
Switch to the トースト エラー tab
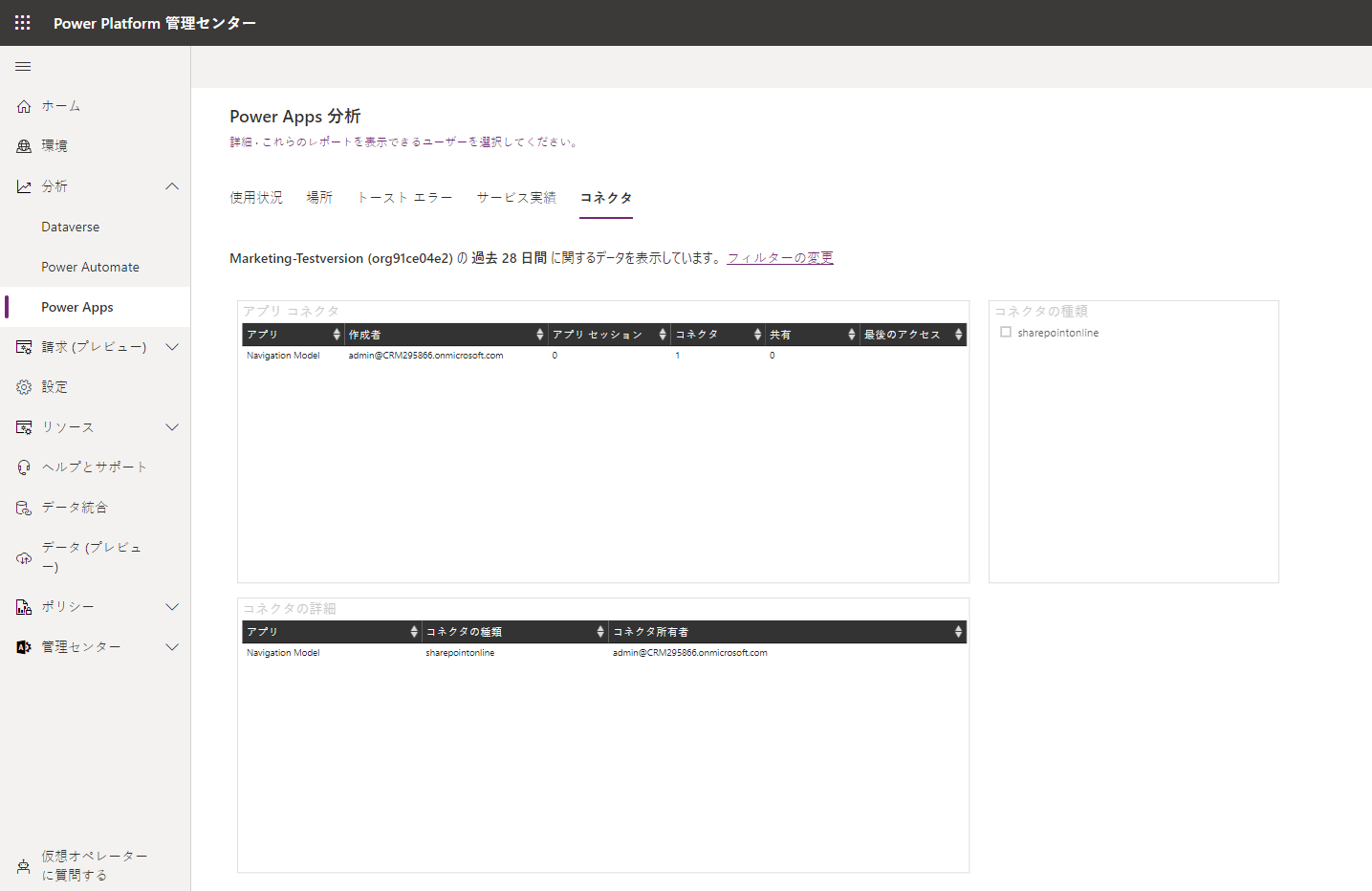coord(404,198)
